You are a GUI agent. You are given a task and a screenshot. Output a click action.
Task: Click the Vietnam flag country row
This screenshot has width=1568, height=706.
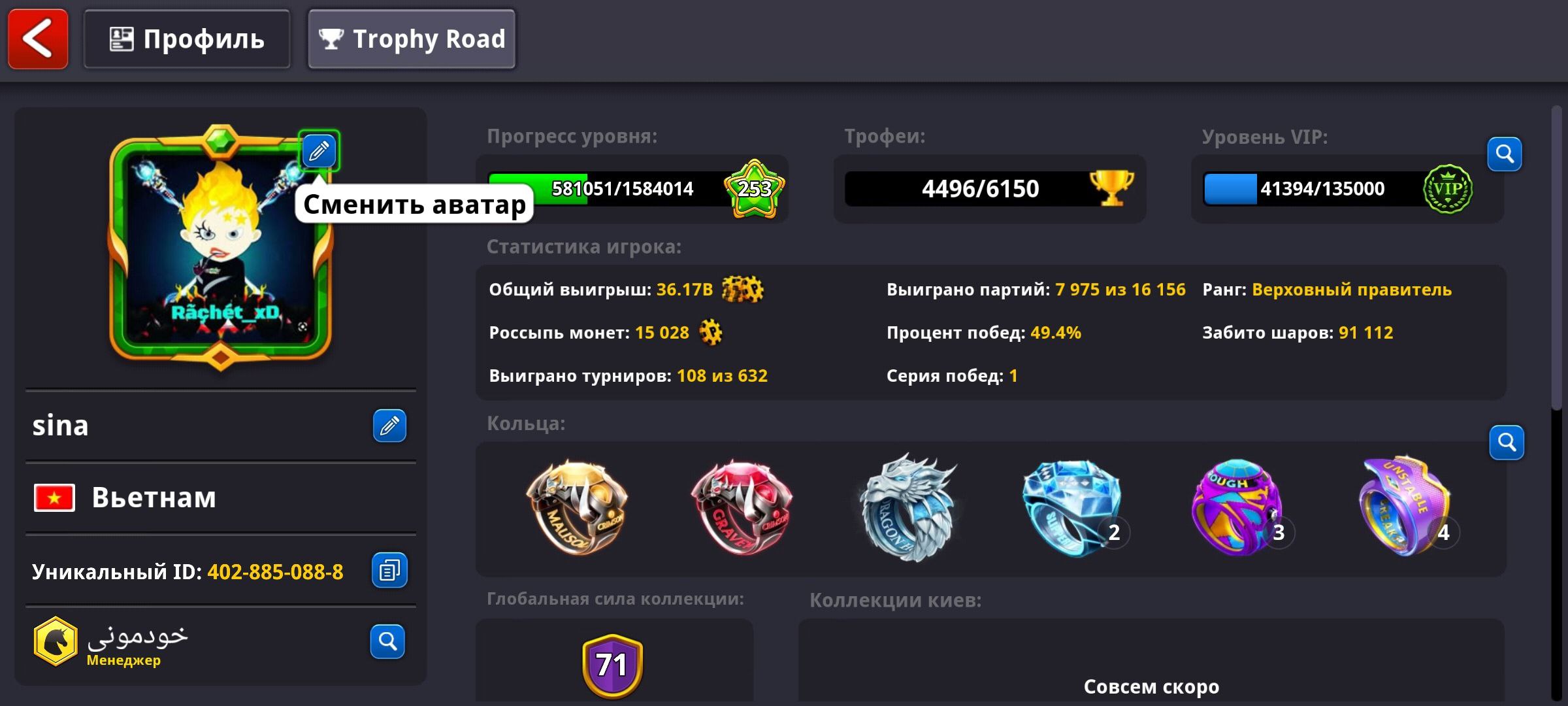pyautogui.click(x=221, y=497)
